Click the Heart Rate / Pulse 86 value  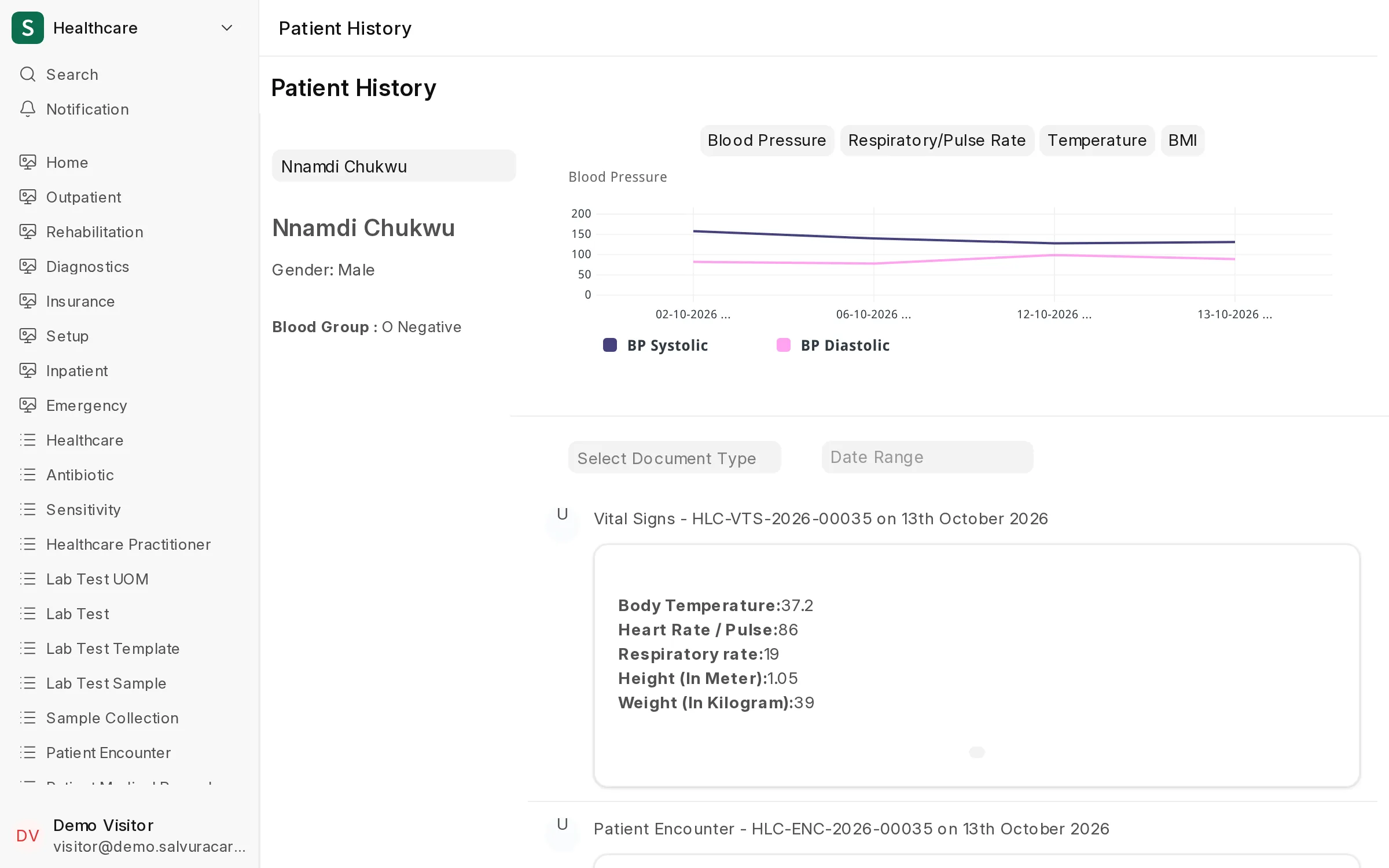[x=788, y=630]
